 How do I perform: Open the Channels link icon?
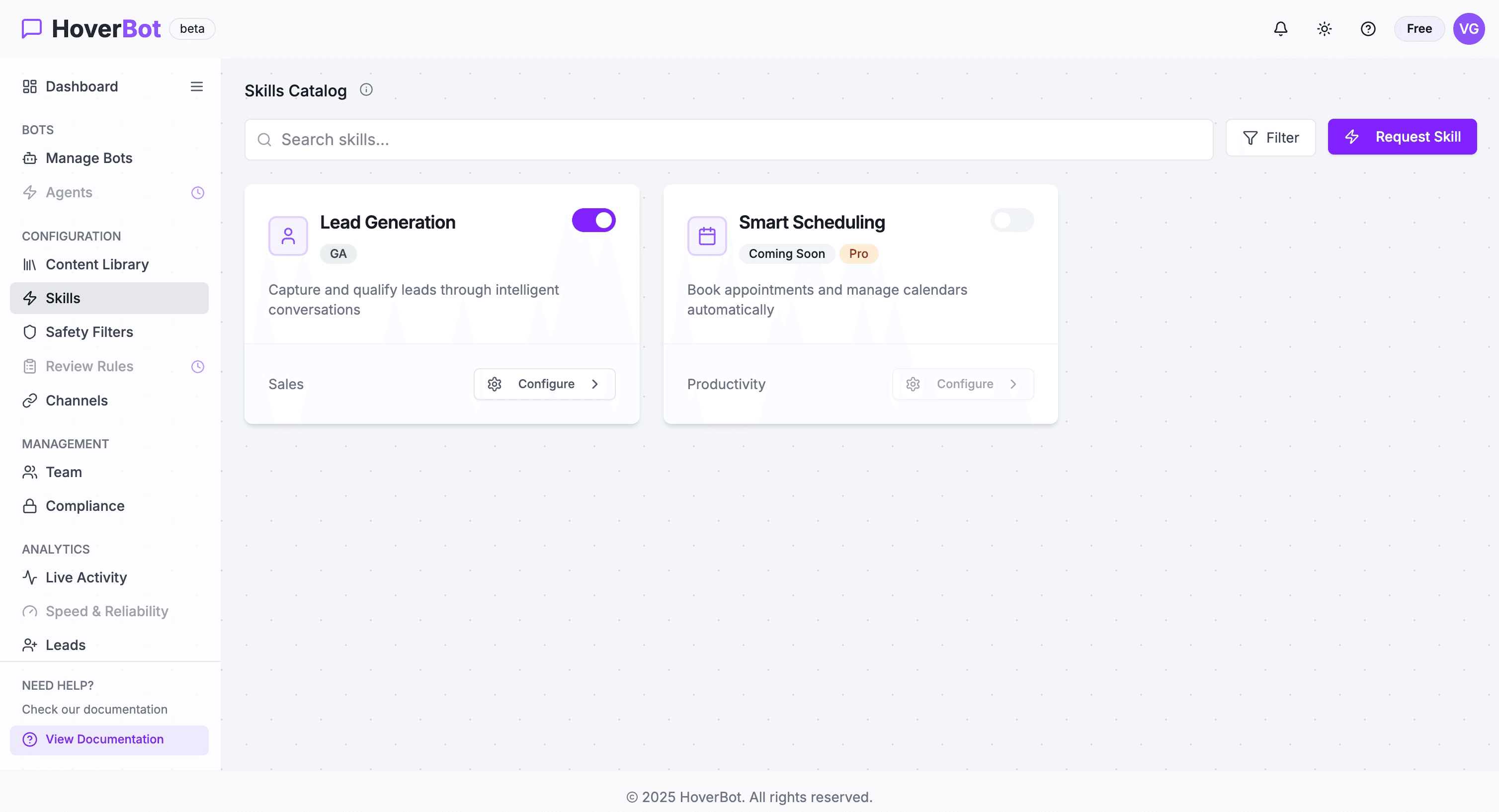[x=30, y=400]
